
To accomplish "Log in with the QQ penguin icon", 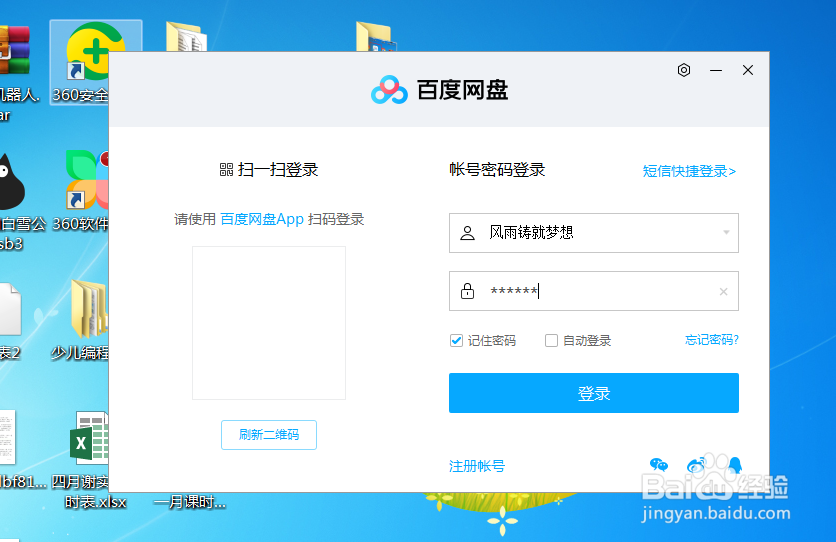I will click(735, 465).
